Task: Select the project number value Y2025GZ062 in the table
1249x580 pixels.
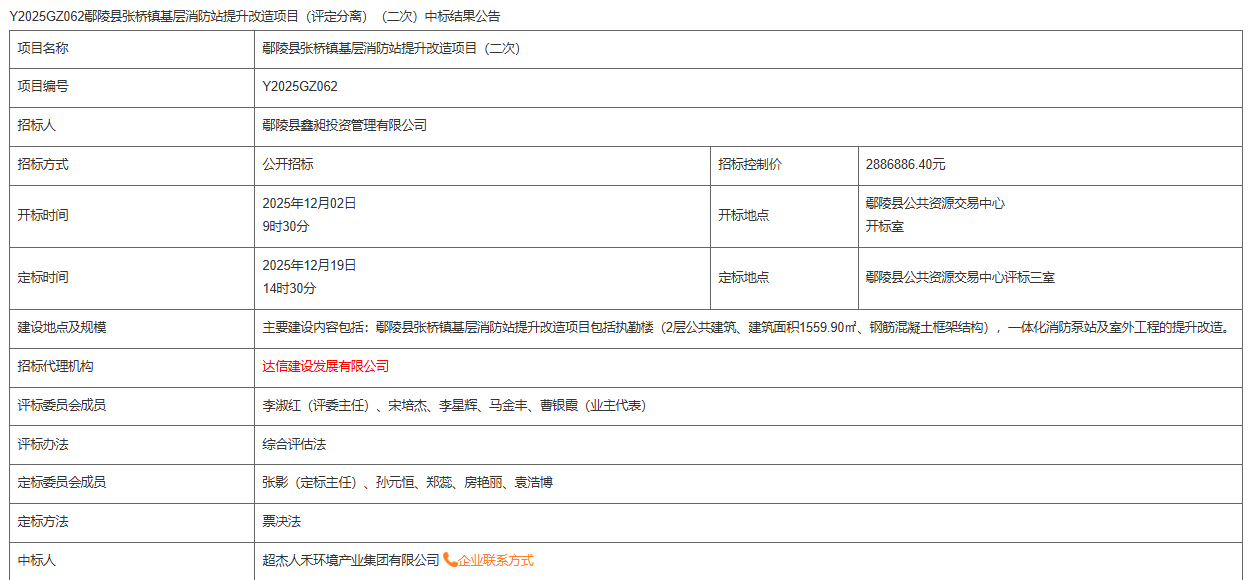Action: tap(300, 87)
